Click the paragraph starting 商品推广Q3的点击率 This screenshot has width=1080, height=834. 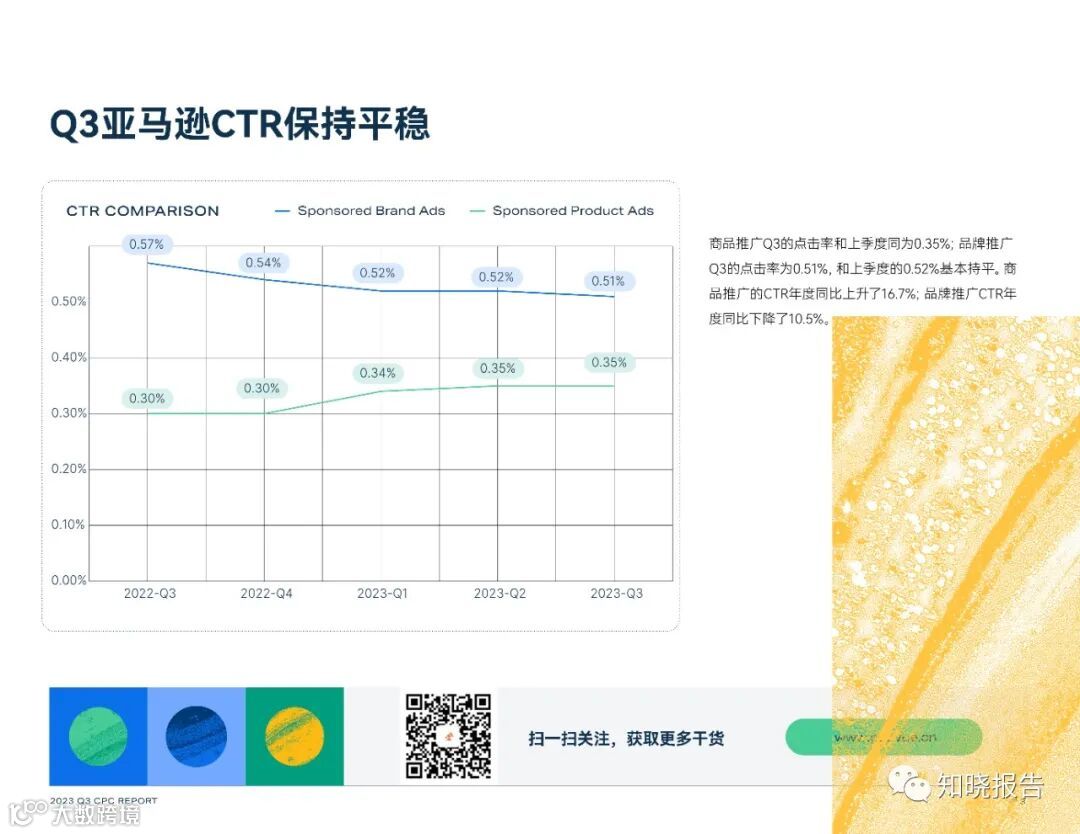point(862,281)
